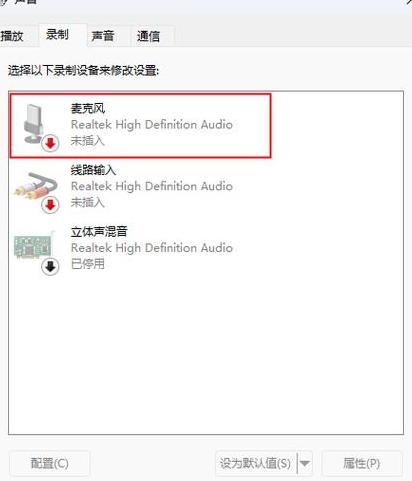Click the 立体声混音 sound card icon

pyautogui.click(x=34, y=246)
